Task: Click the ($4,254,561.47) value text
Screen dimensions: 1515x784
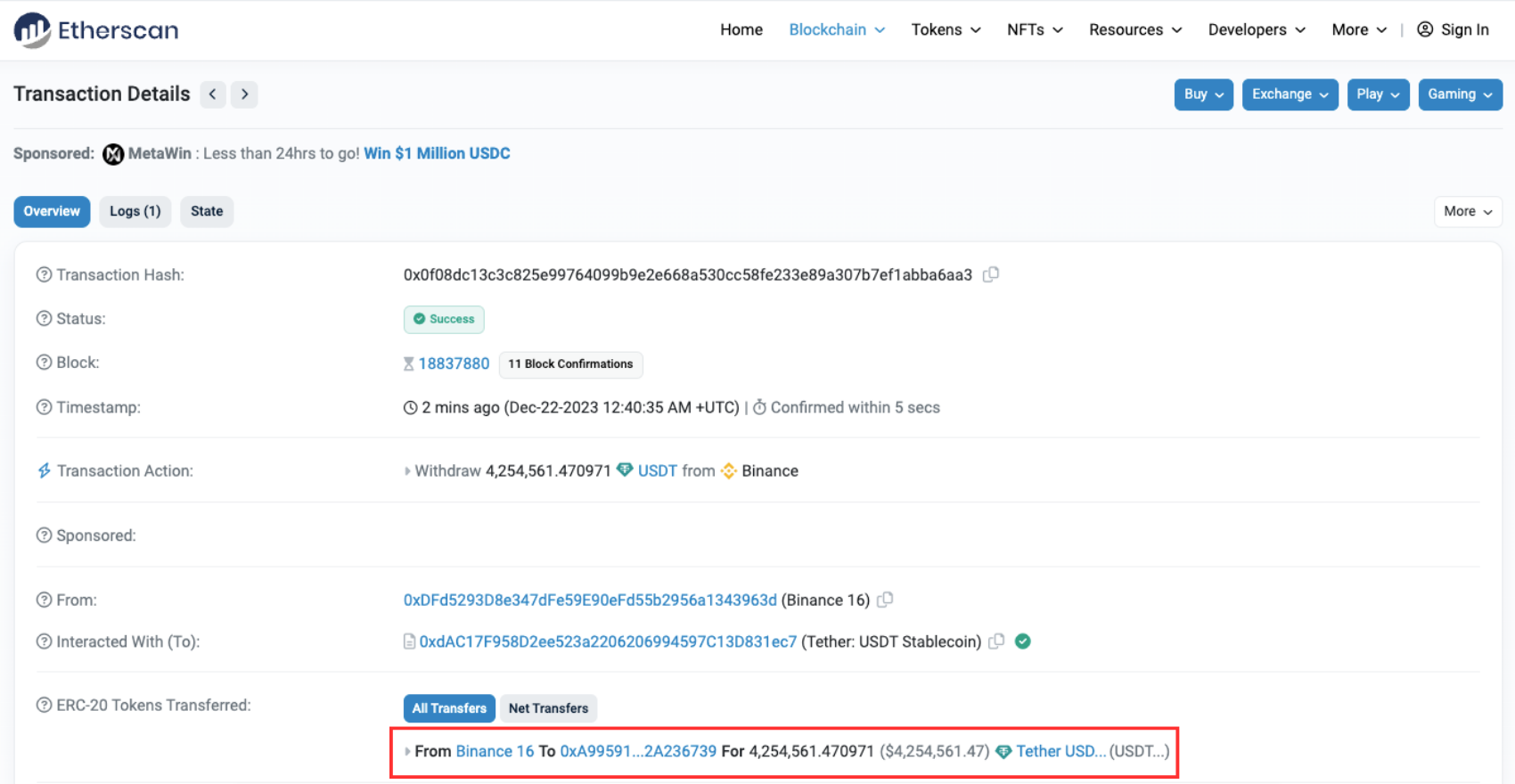Action: click(934, 751)
